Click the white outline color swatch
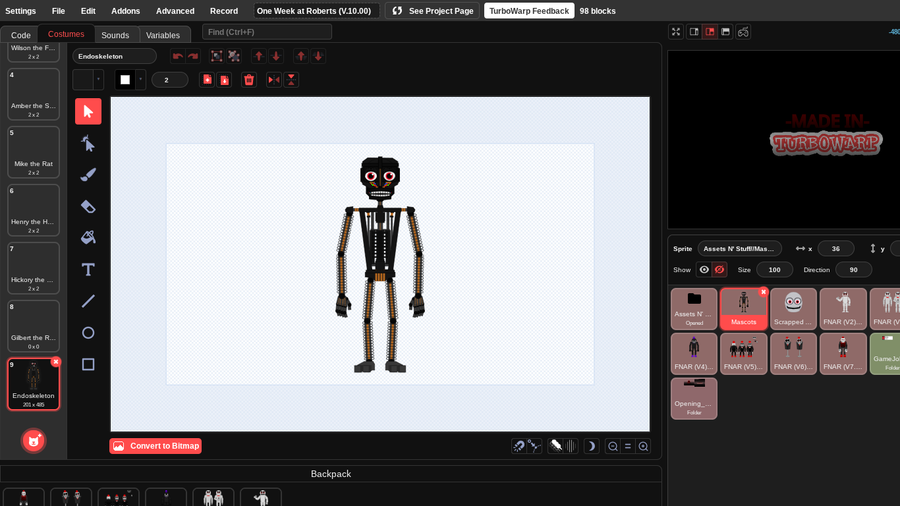 click(125, 80)
